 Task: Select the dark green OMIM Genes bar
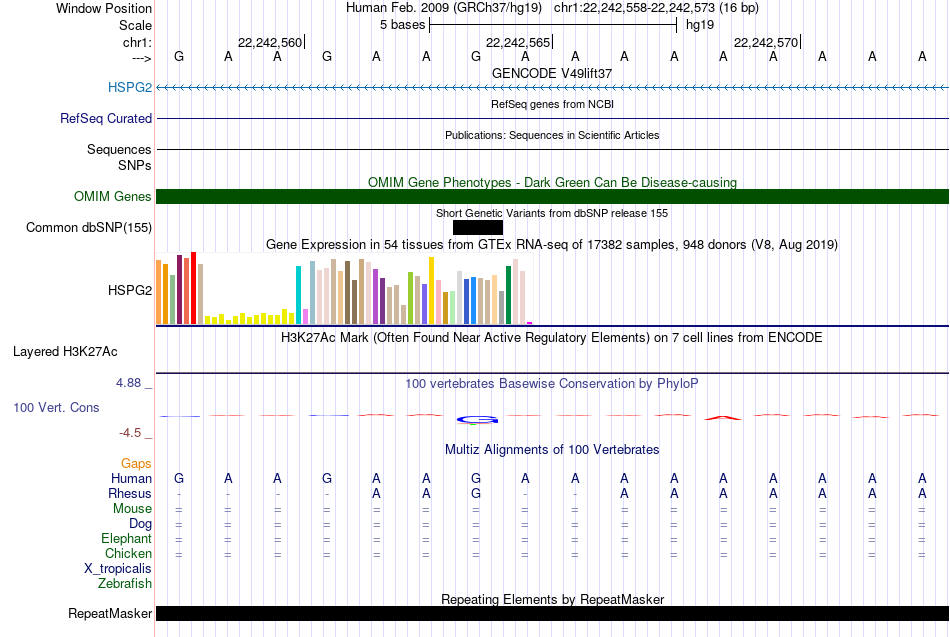(x=552, y=196)
